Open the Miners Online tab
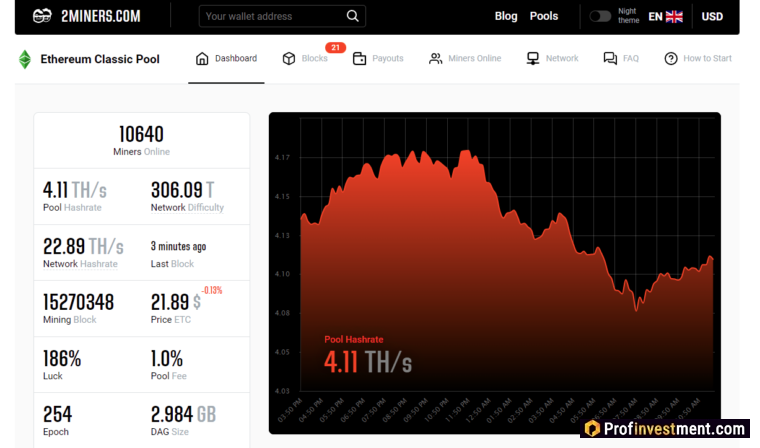760x448 pixels. 465,59
